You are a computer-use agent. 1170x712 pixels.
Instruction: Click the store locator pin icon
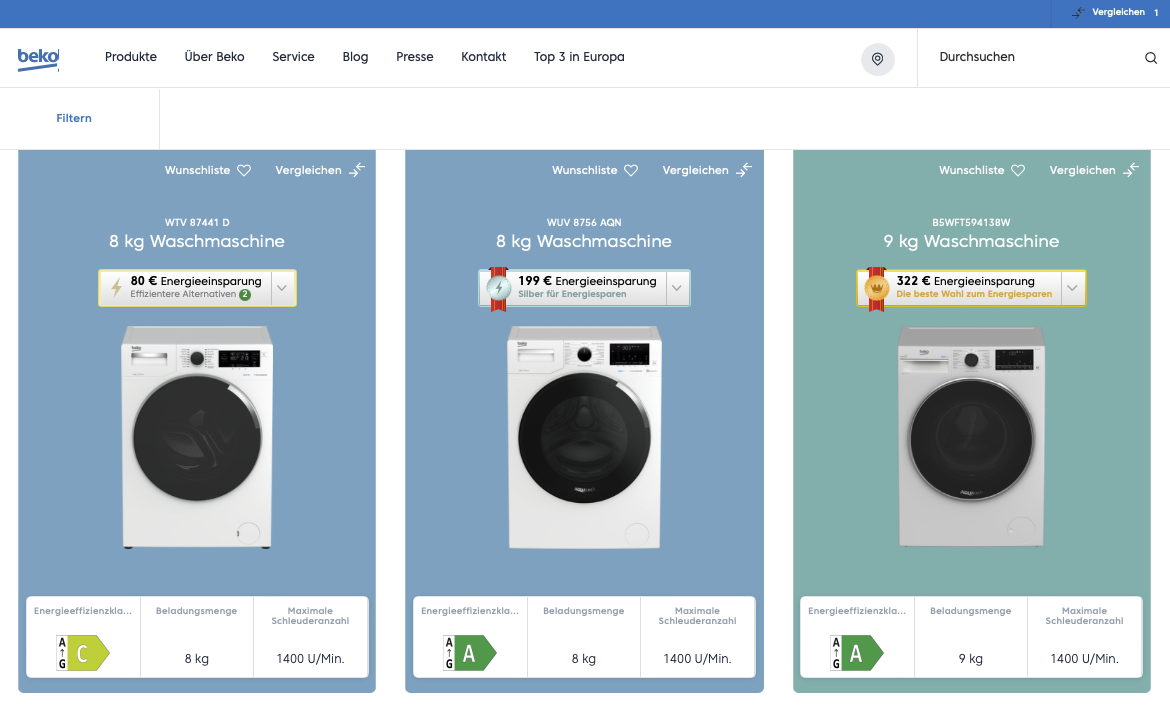coord(878,59)
